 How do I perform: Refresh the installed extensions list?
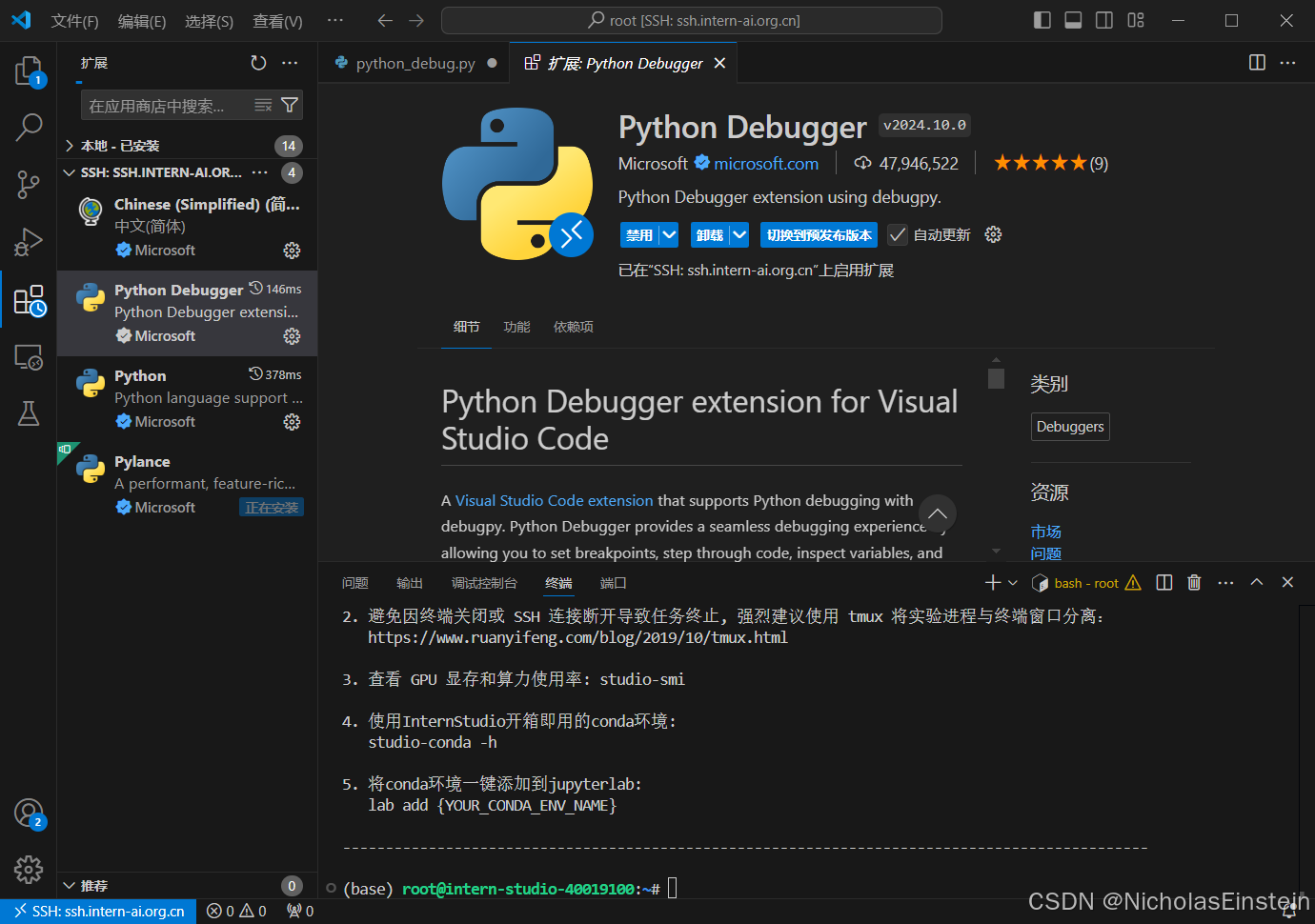pyautogui.click(x=258, y=63)
